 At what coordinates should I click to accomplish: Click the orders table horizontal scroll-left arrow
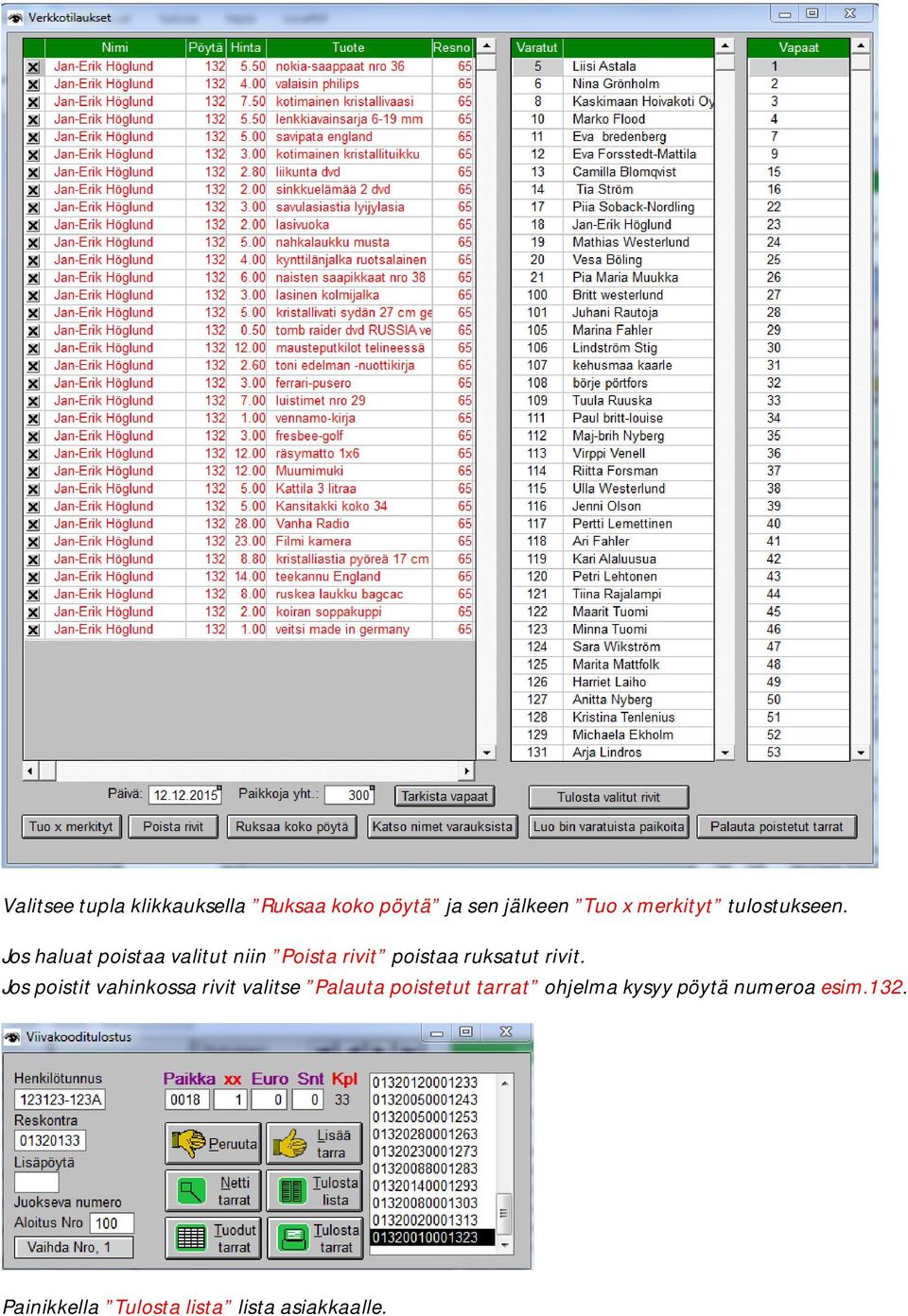click(30, 771)
